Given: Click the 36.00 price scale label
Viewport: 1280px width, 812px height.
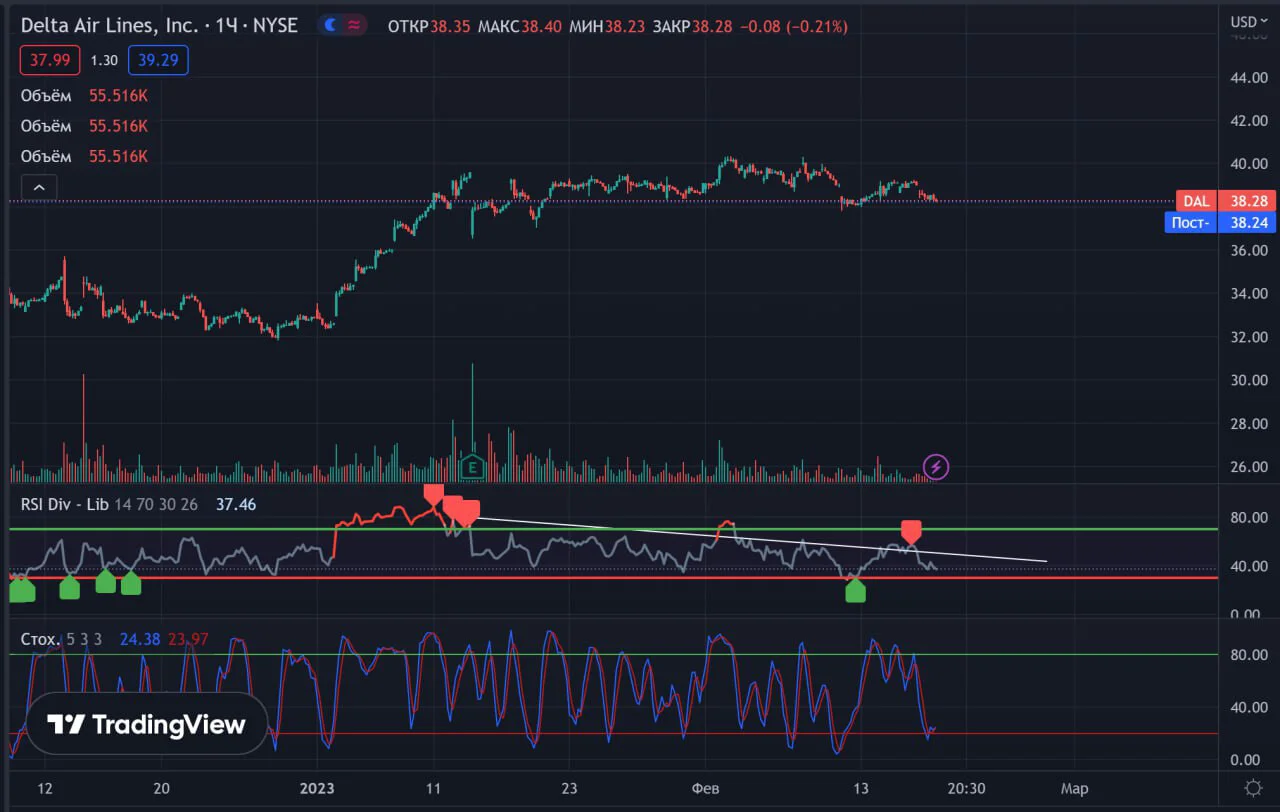Looking at the screenshot, I should 1248,250.
